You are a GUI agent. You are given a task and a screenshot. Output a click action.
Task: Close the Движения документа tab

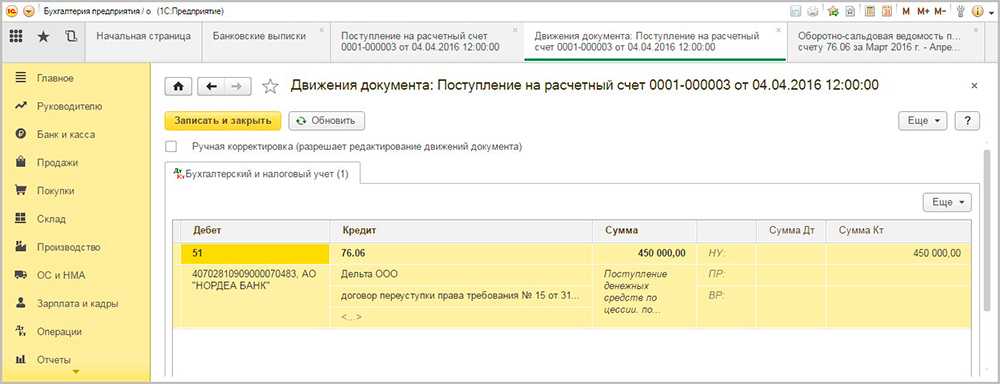click(777, 30)
